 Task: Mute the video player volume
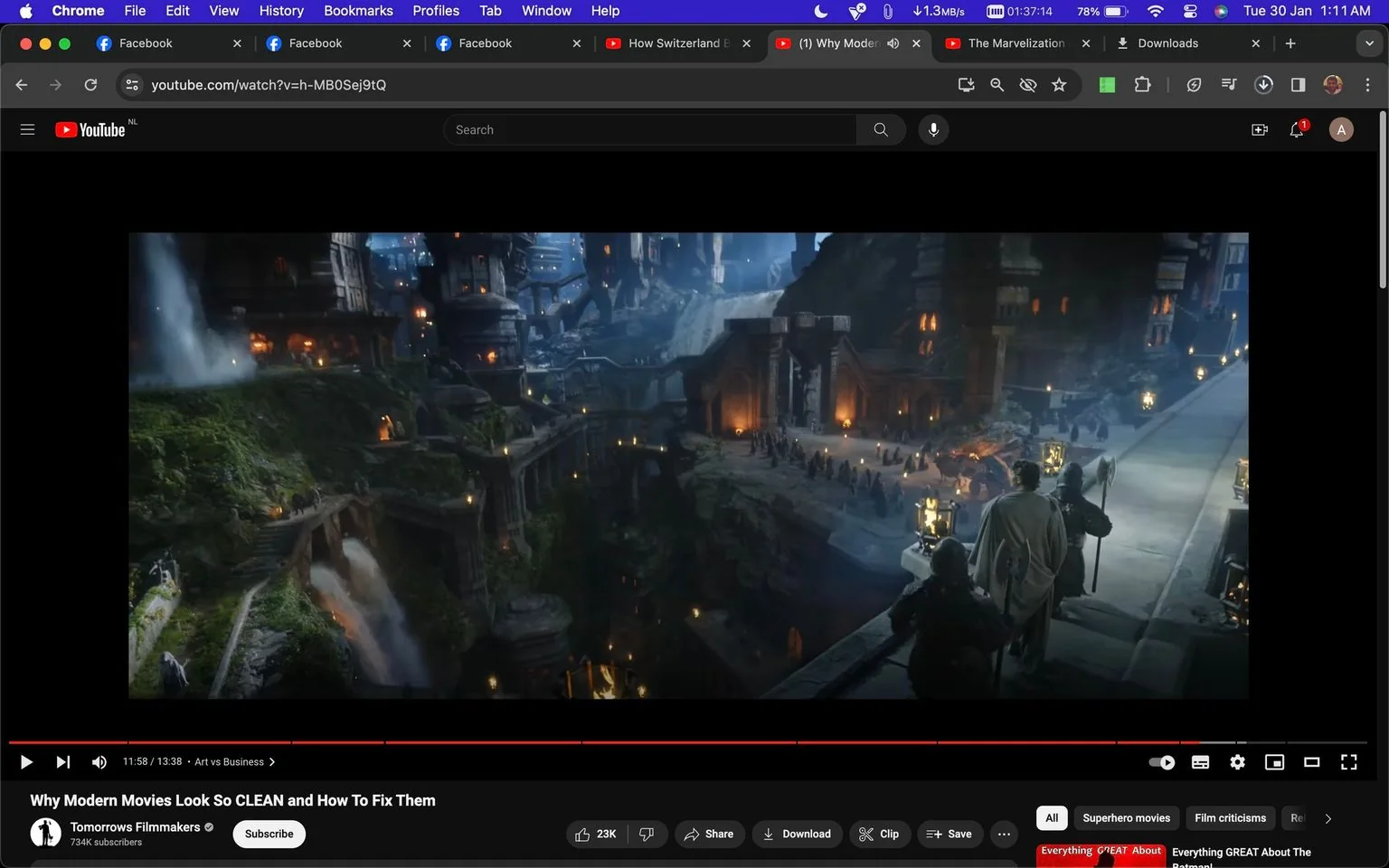pyautogui.click(x=99, y=762)
